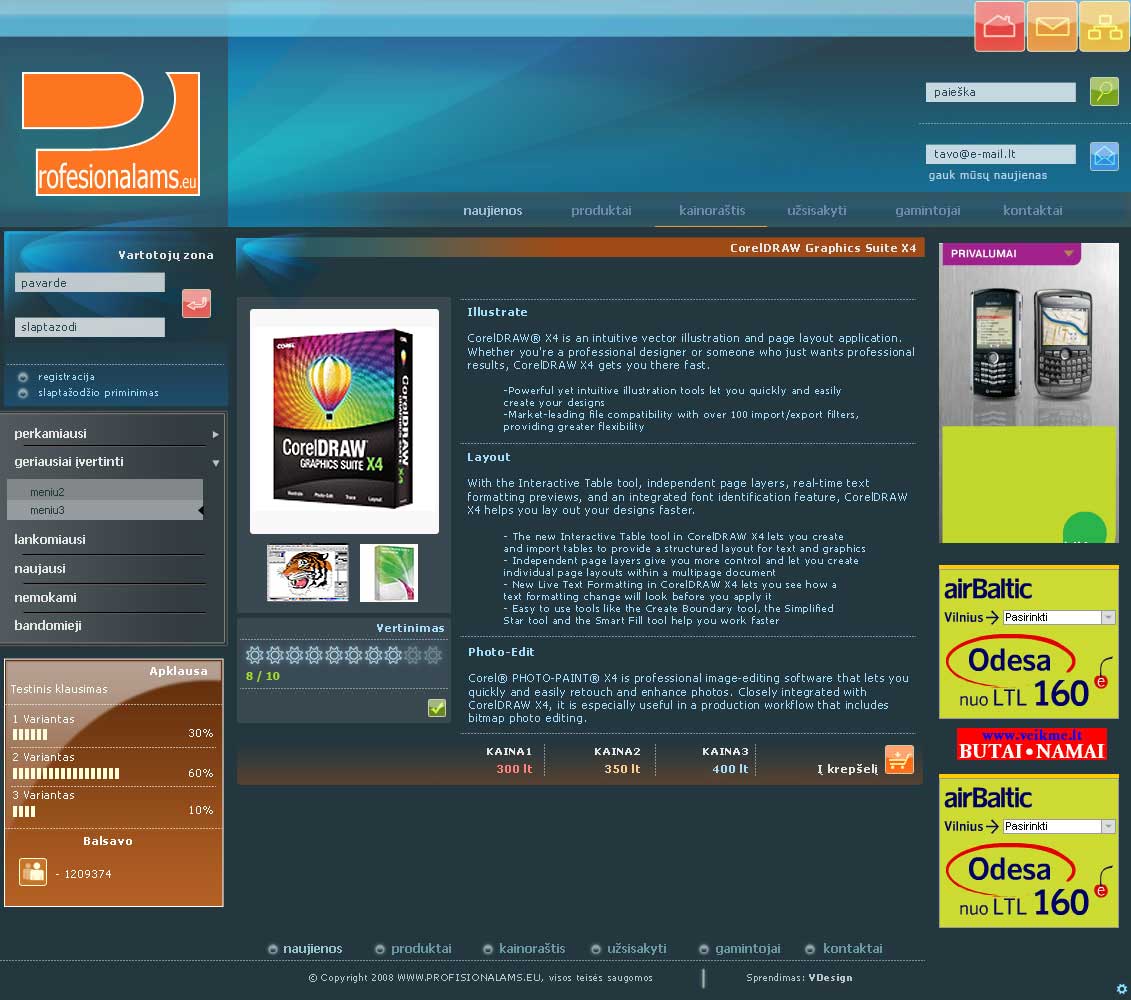Screen dimensions: 1131x1000
Task: Click the red home icon
Action: point(999,27)
